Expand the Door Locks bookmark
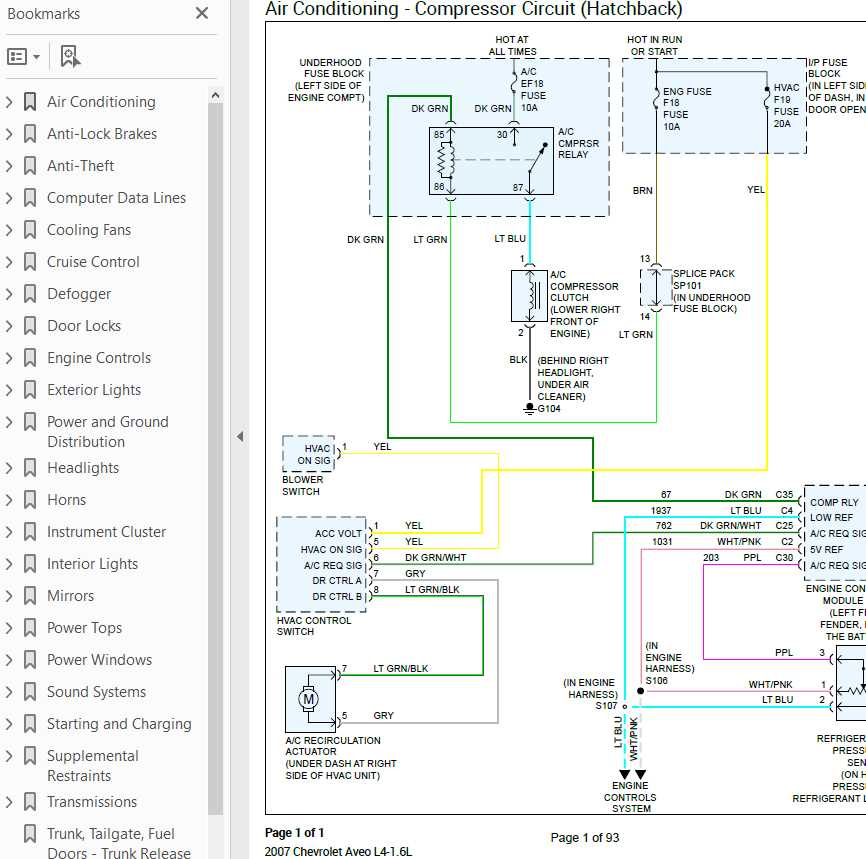Screen dimensions: 866x859 (9, 326)
